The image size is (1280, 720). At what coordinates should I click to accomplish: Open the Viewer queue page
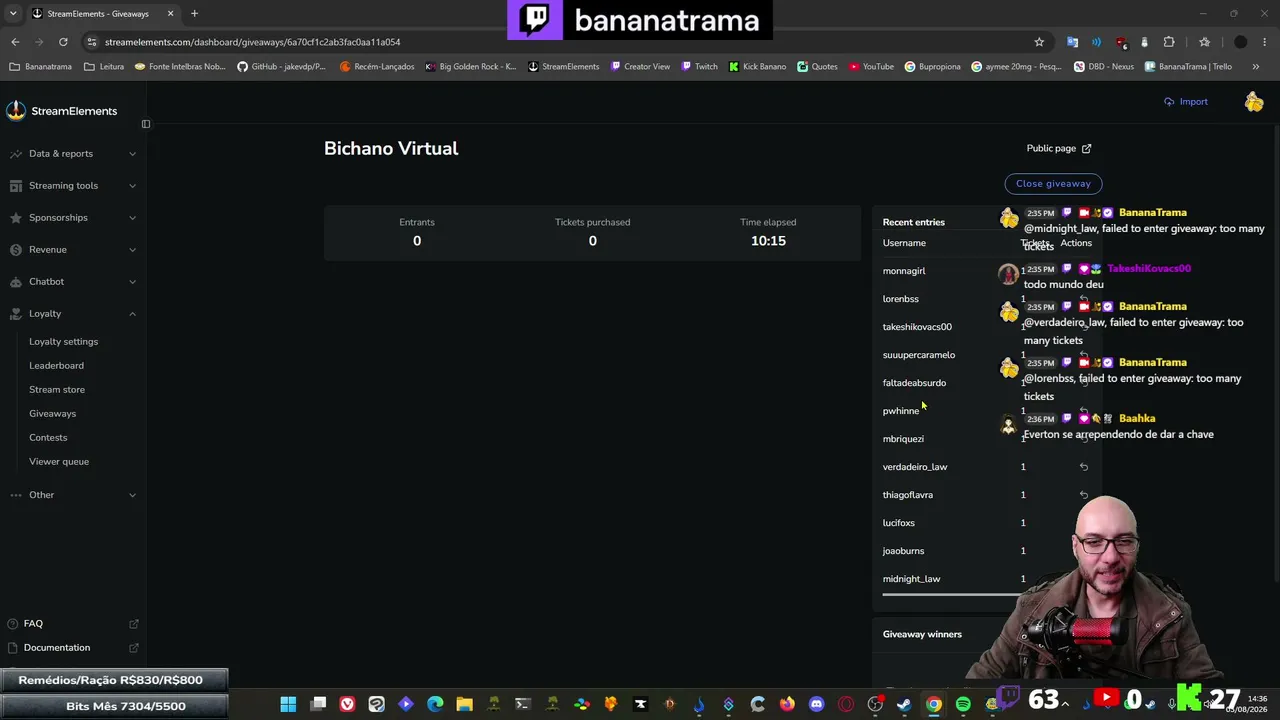59,462
